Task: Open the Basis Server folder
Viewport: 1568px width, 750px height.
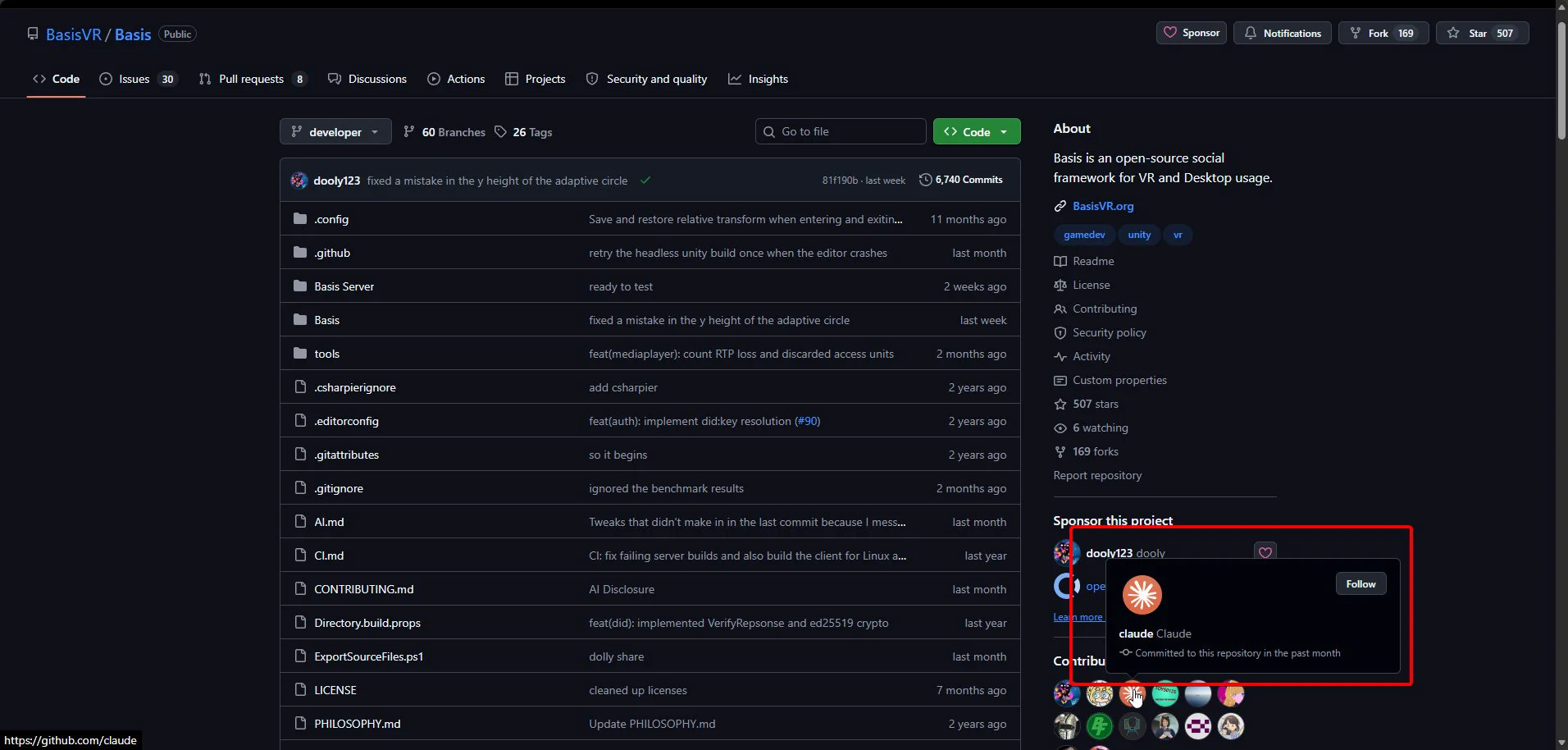Action: point(344,286)
